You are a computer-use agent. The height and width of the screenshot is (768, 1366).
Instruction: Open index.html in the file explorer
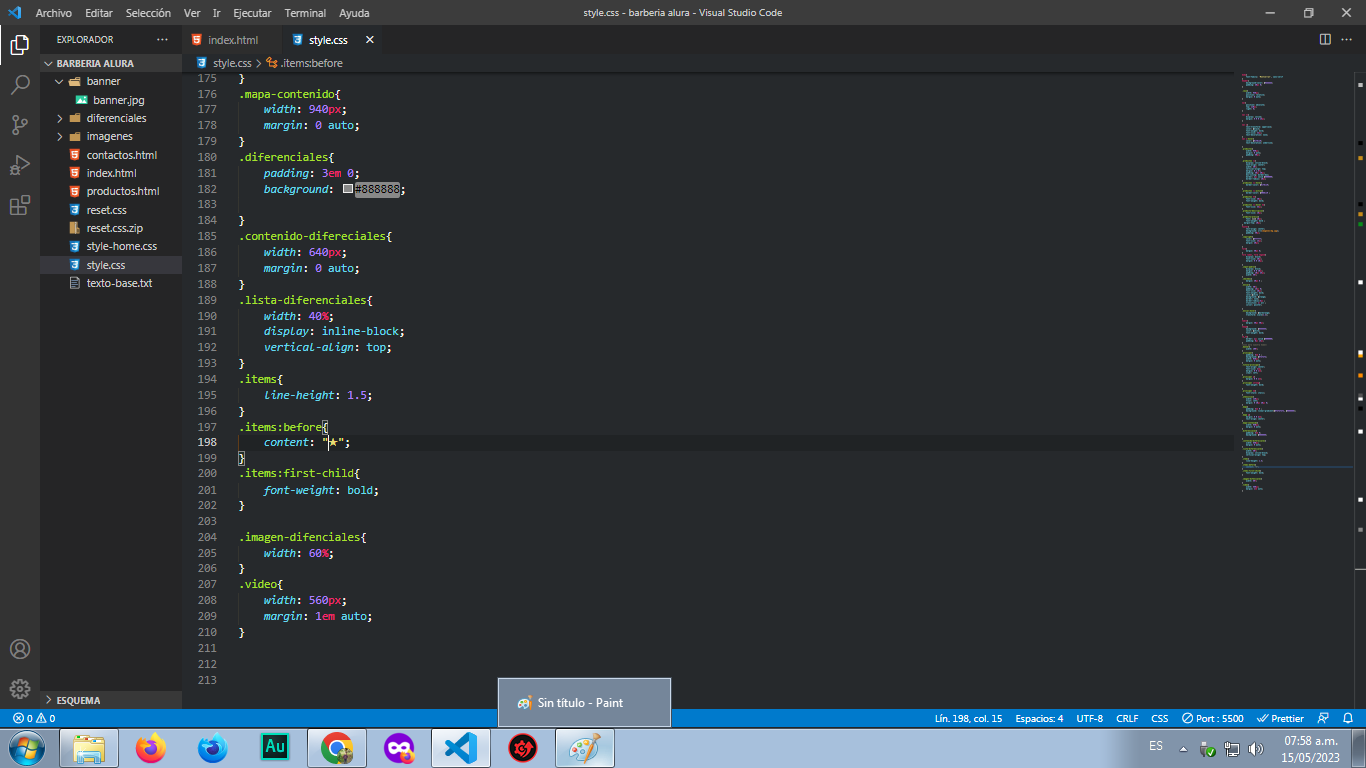[x=111, y=173]
